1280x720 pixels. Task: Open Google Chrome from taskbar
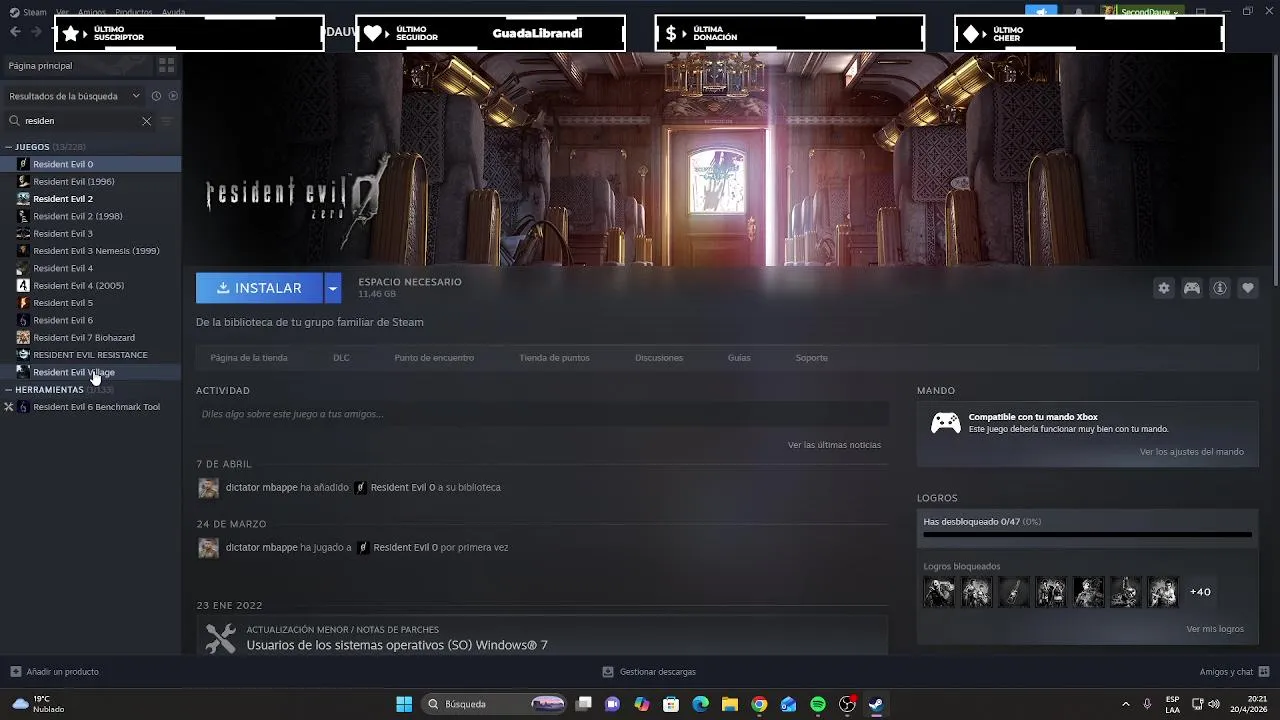point(759,704)
